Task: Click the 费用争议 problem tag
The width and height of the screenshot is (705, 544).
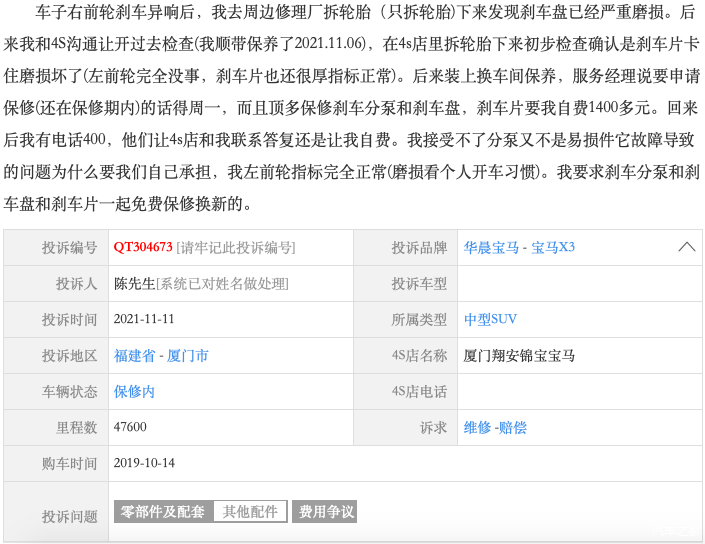Action: point(326,511)
